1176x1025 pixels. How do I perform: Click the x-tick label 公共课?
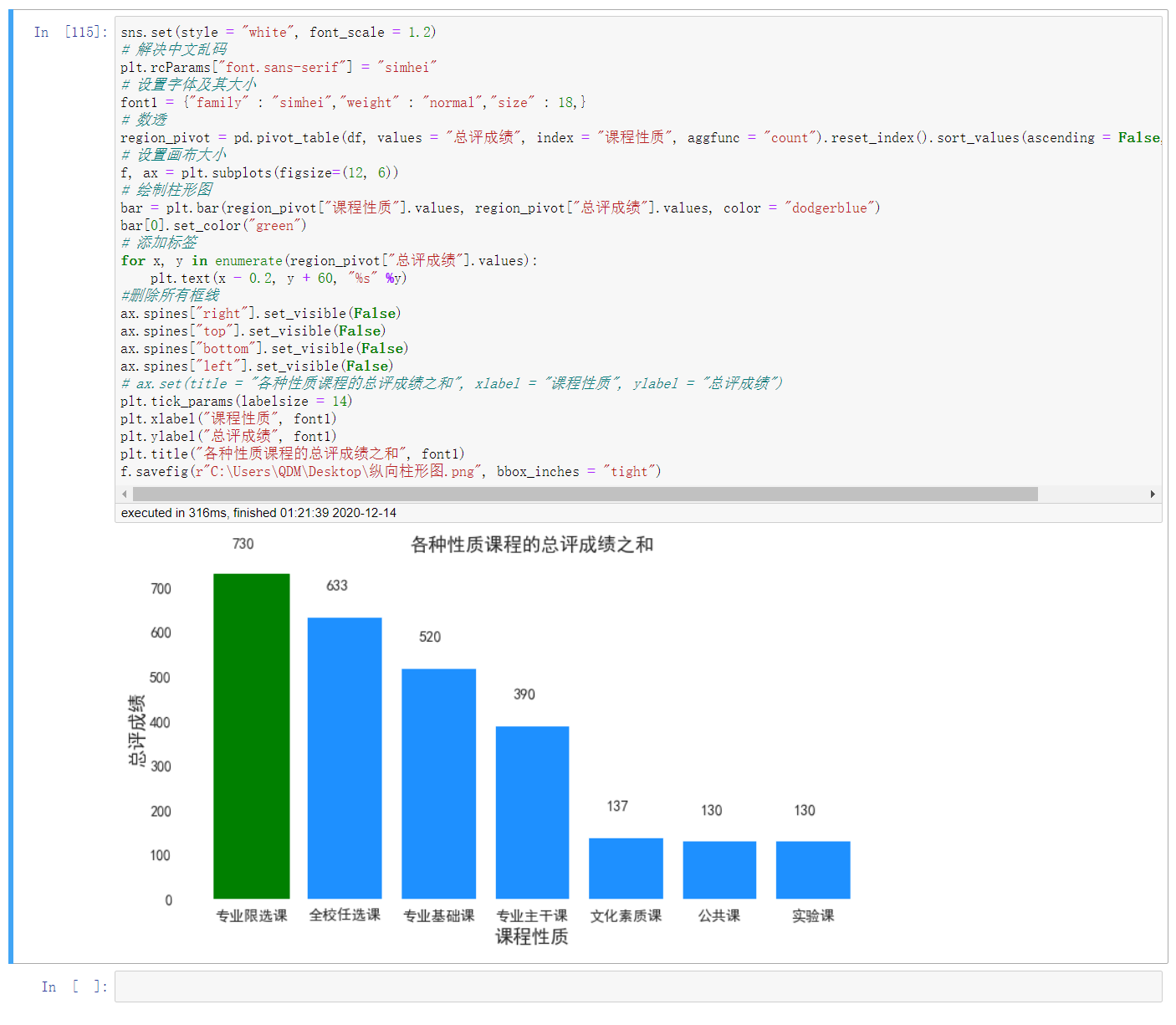719,915
